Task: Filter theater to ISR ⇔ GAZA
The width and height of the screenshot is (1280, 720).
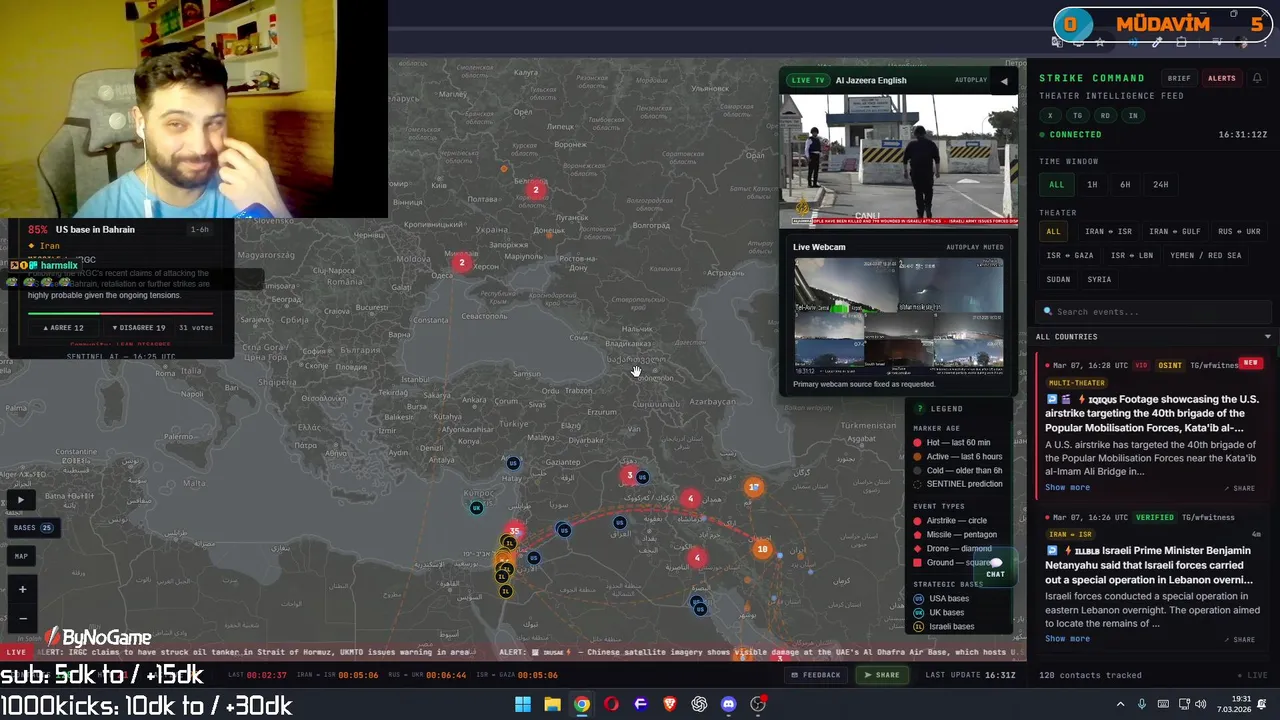Action: pyautogui.click(x=1070, y=255)
